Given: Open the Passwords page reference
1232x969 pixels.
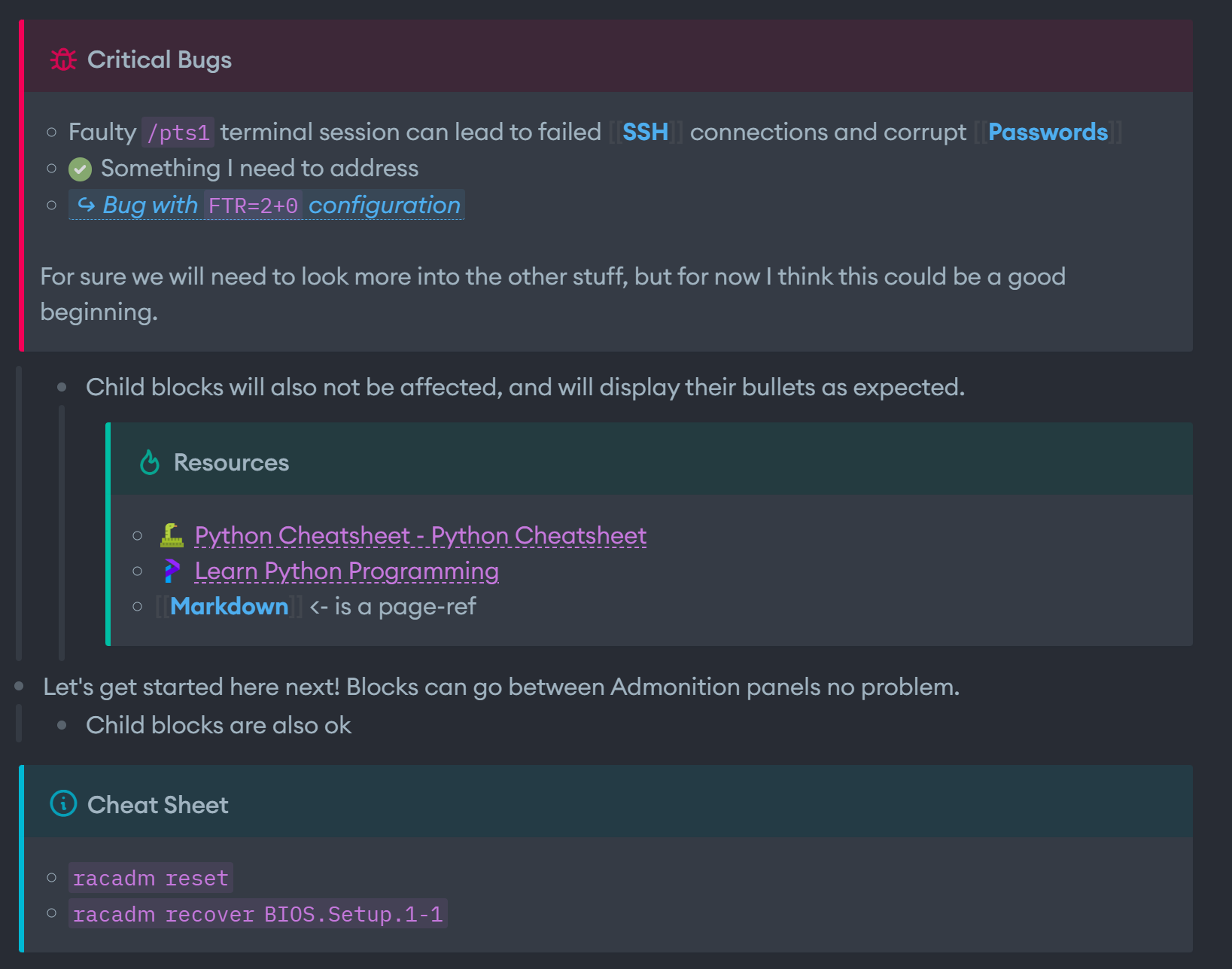Looking at the screenshot, I should [1047, 133].
